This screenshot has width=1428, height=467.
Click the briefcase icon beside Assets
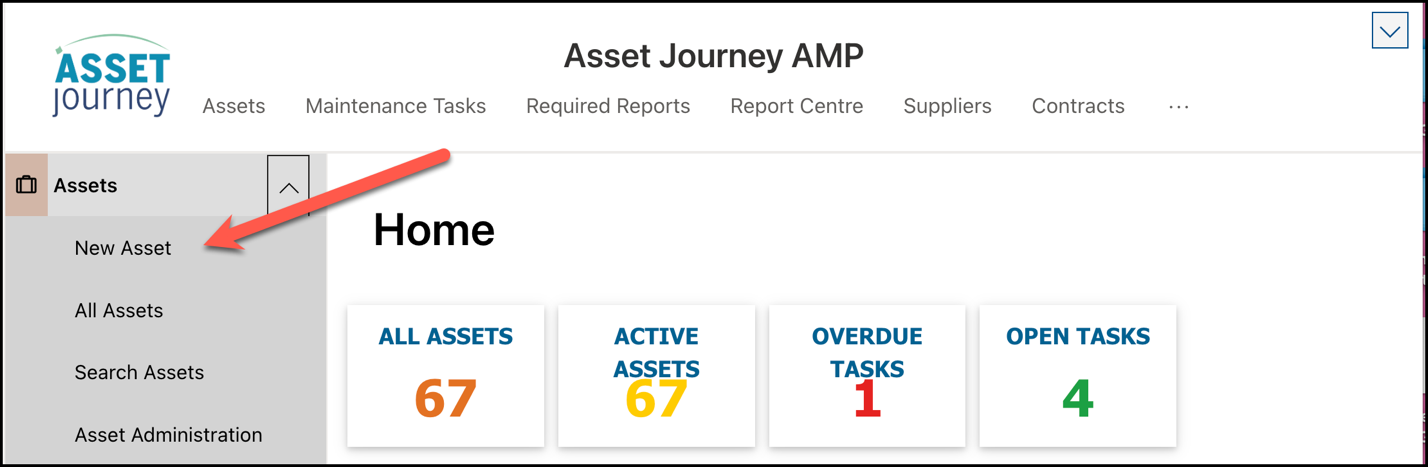pos(26,185)
